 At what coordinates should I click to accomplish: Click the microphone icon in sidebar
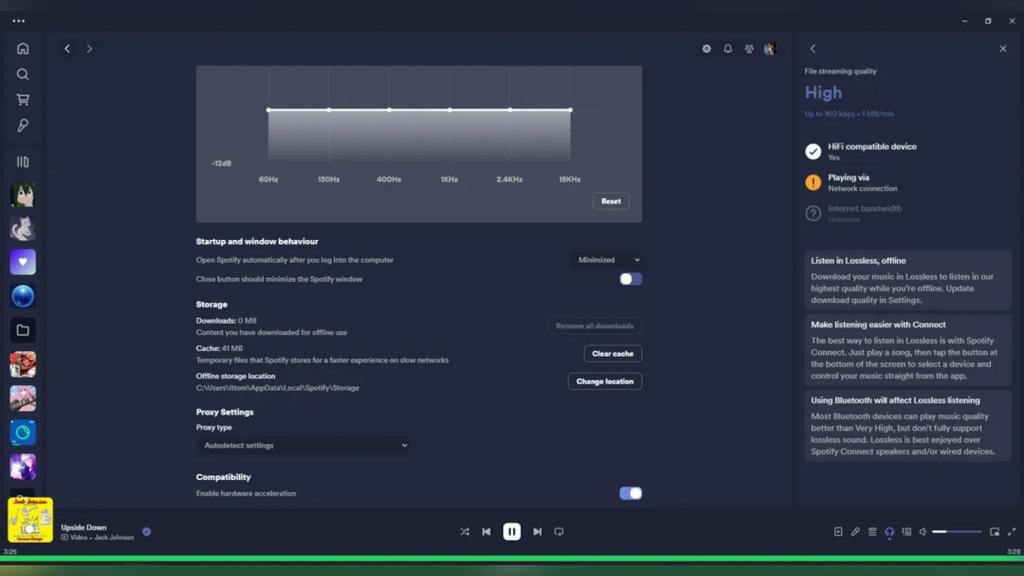coord(23,125)
